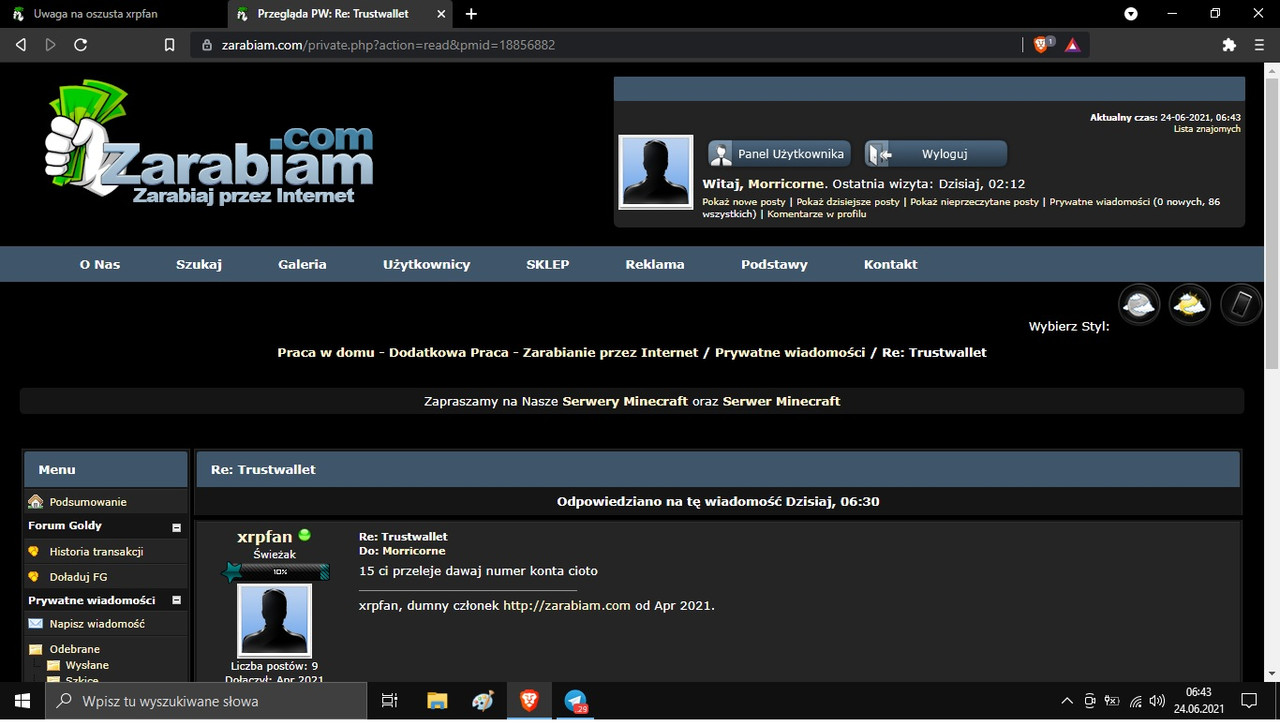The image size is (1280, 723).
Task: Click xrpfan's avatar thumbnail
Action: pos(274,621)
